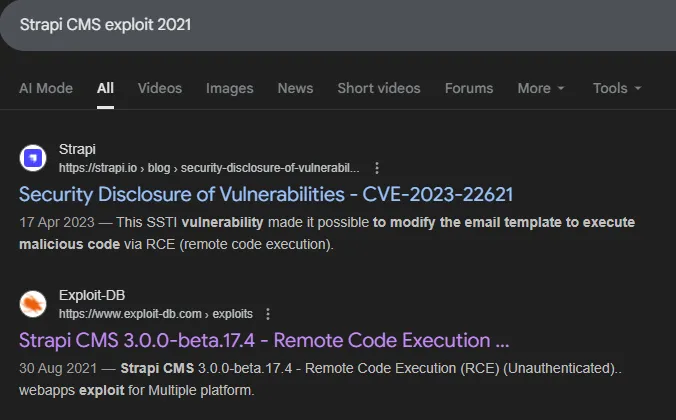Show Short videos results
Image resolution: width=676 pixels, height=420 pixels.
coord(379,88)
